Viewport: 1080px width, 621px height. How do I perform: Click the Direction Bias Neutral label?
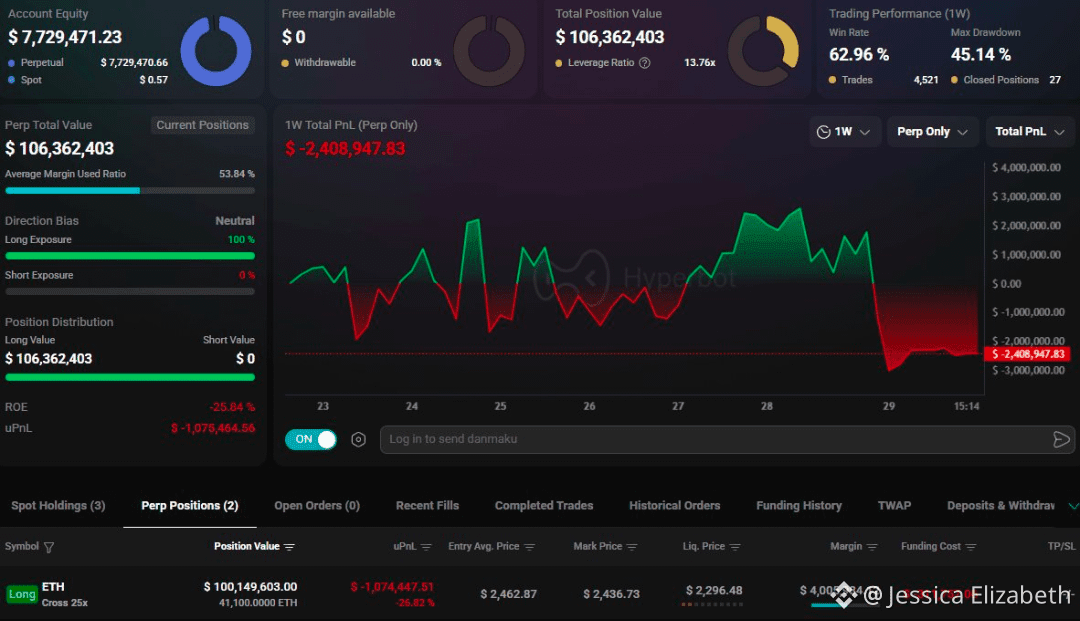point(235,221)
